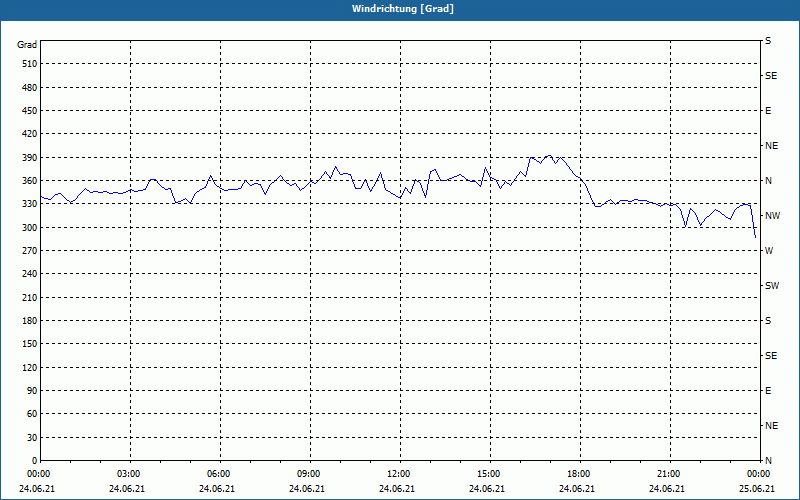Select the W compass label

[769, 251]
